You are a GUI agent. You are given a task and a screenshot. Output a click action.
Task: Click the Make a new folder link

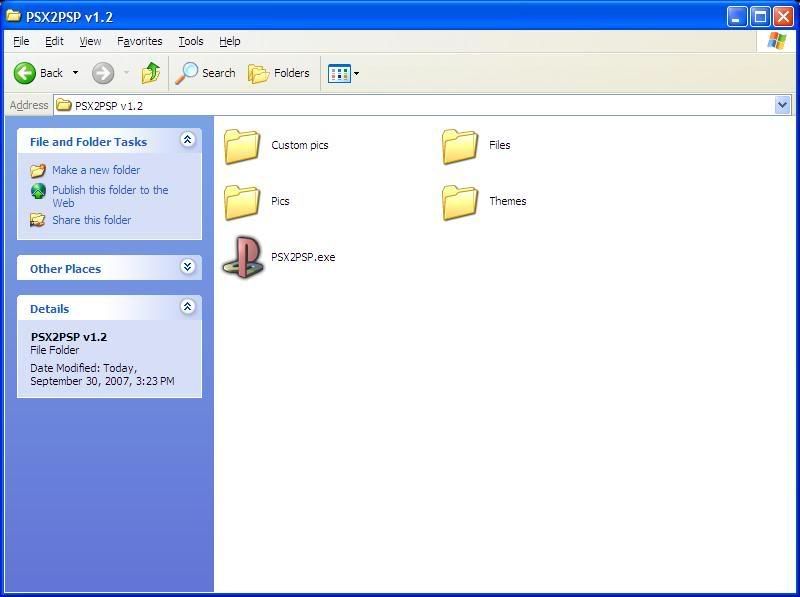tap(96, 170)
